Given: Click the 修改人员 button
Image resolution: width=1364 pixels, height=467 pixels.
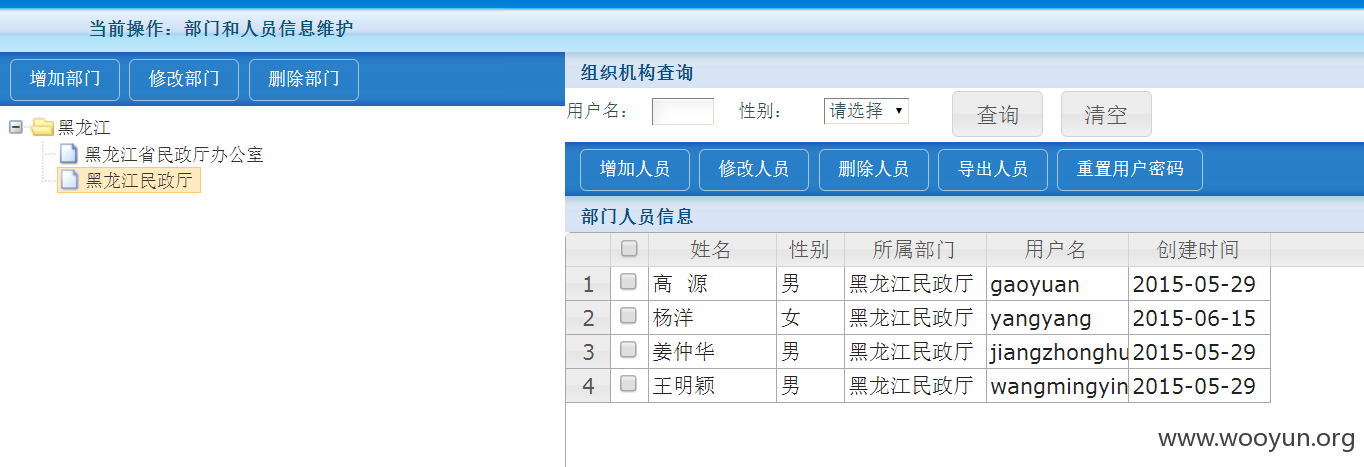Looking at the screenshot, I should pos(754,170).
